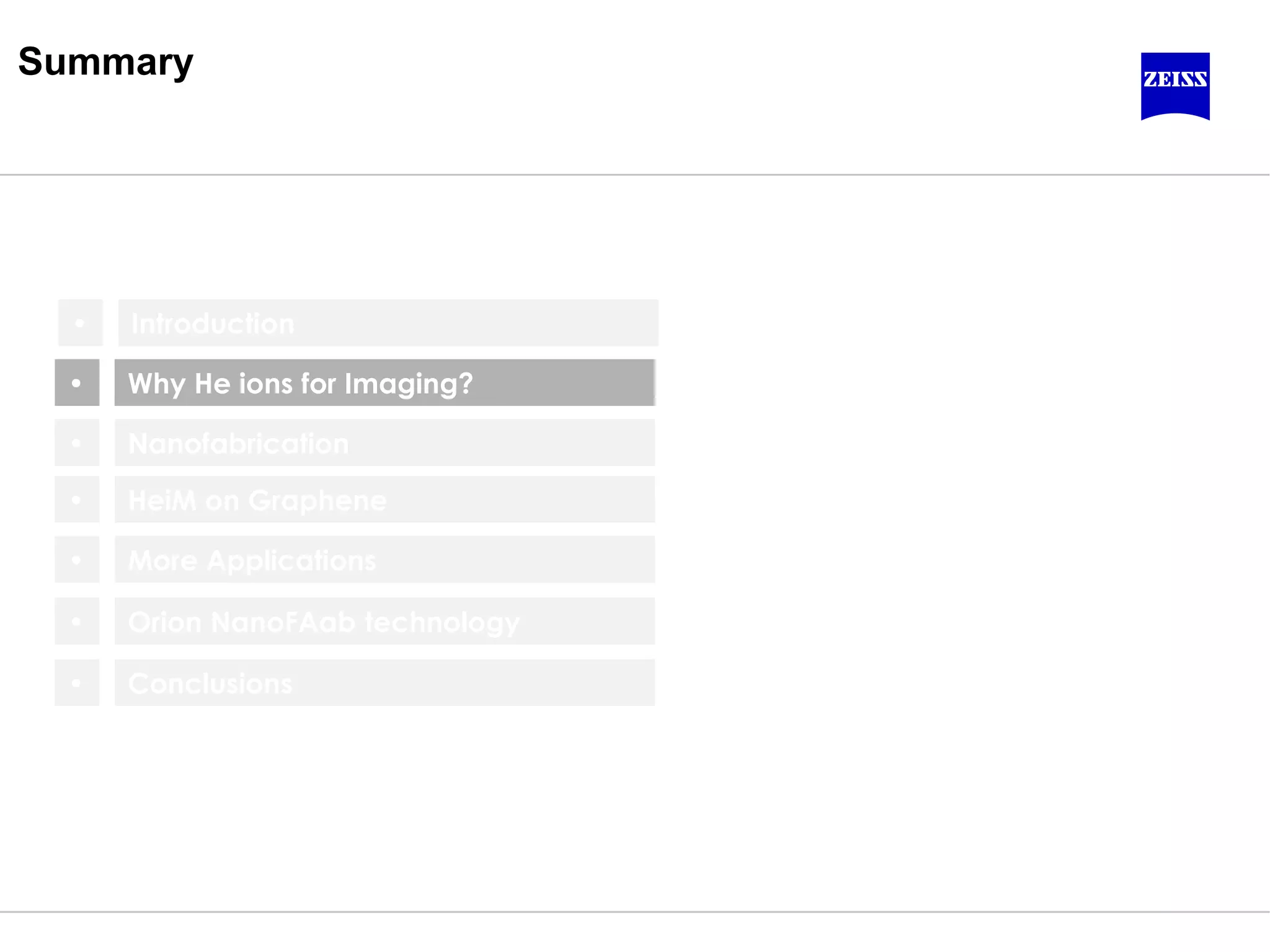
Task: Click the bullet box beside More Applications
Action: (77, 560)
